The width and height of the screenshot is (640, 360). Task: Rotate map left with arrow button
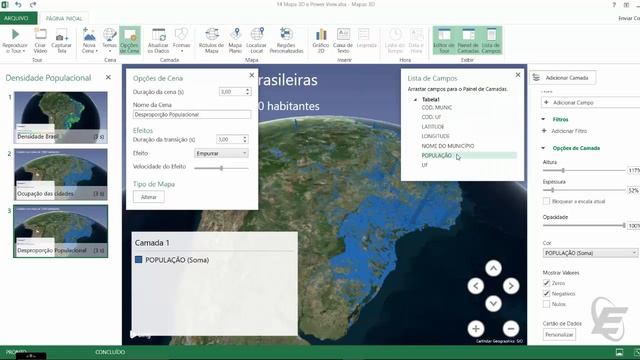click(x=476, y=286)
